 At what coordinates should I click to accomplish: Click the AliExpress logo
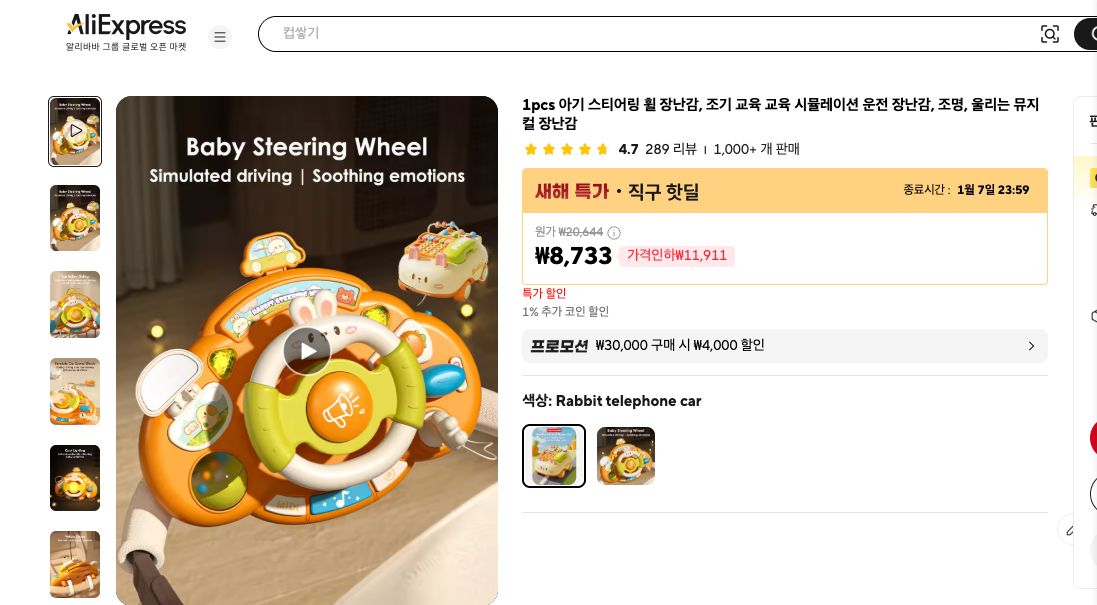click(126, 26)
